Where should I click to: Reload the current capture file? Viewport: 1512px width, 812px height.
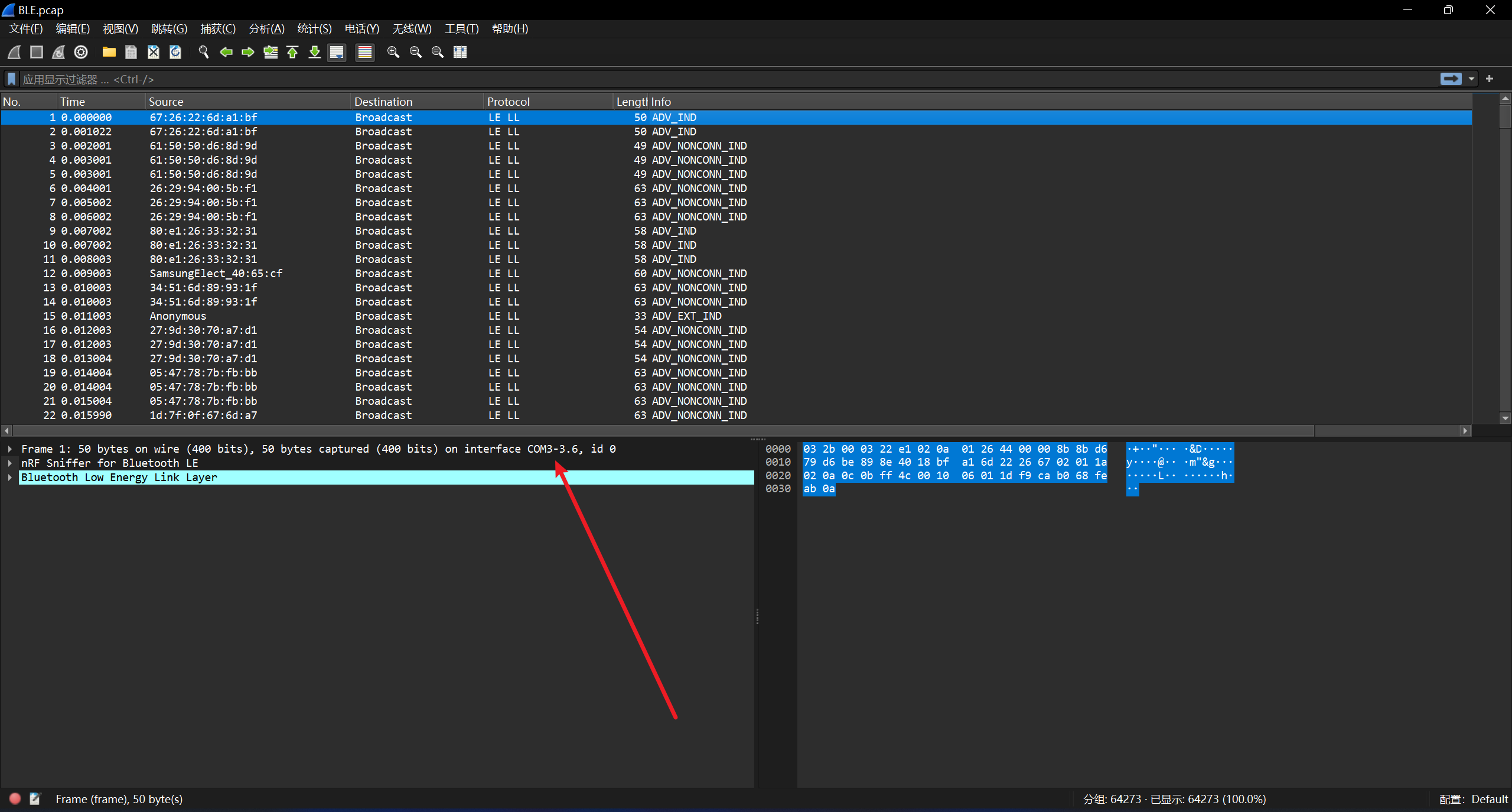click(175, 52)
